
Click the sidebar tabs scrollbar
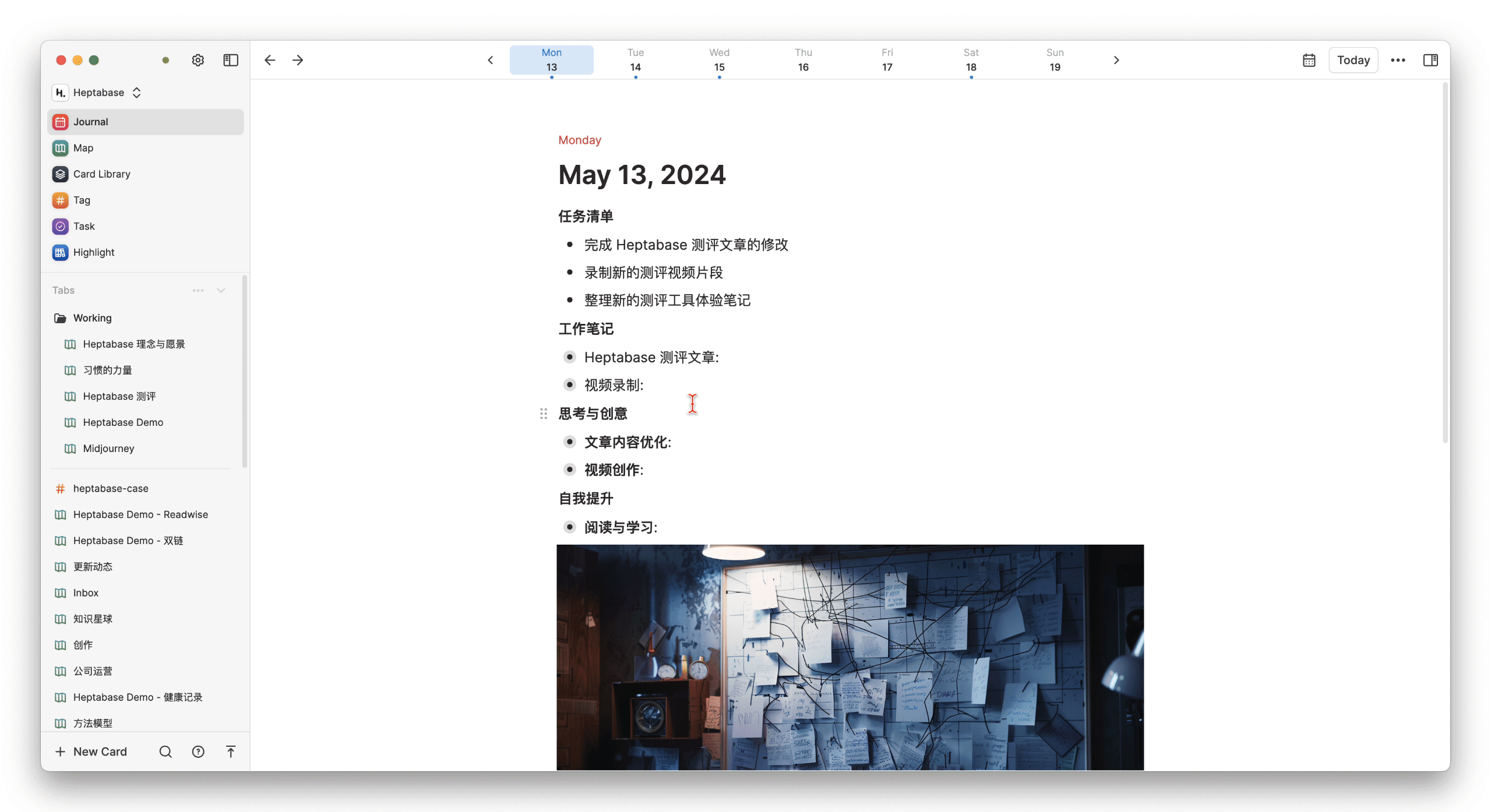tap(245, 371)
